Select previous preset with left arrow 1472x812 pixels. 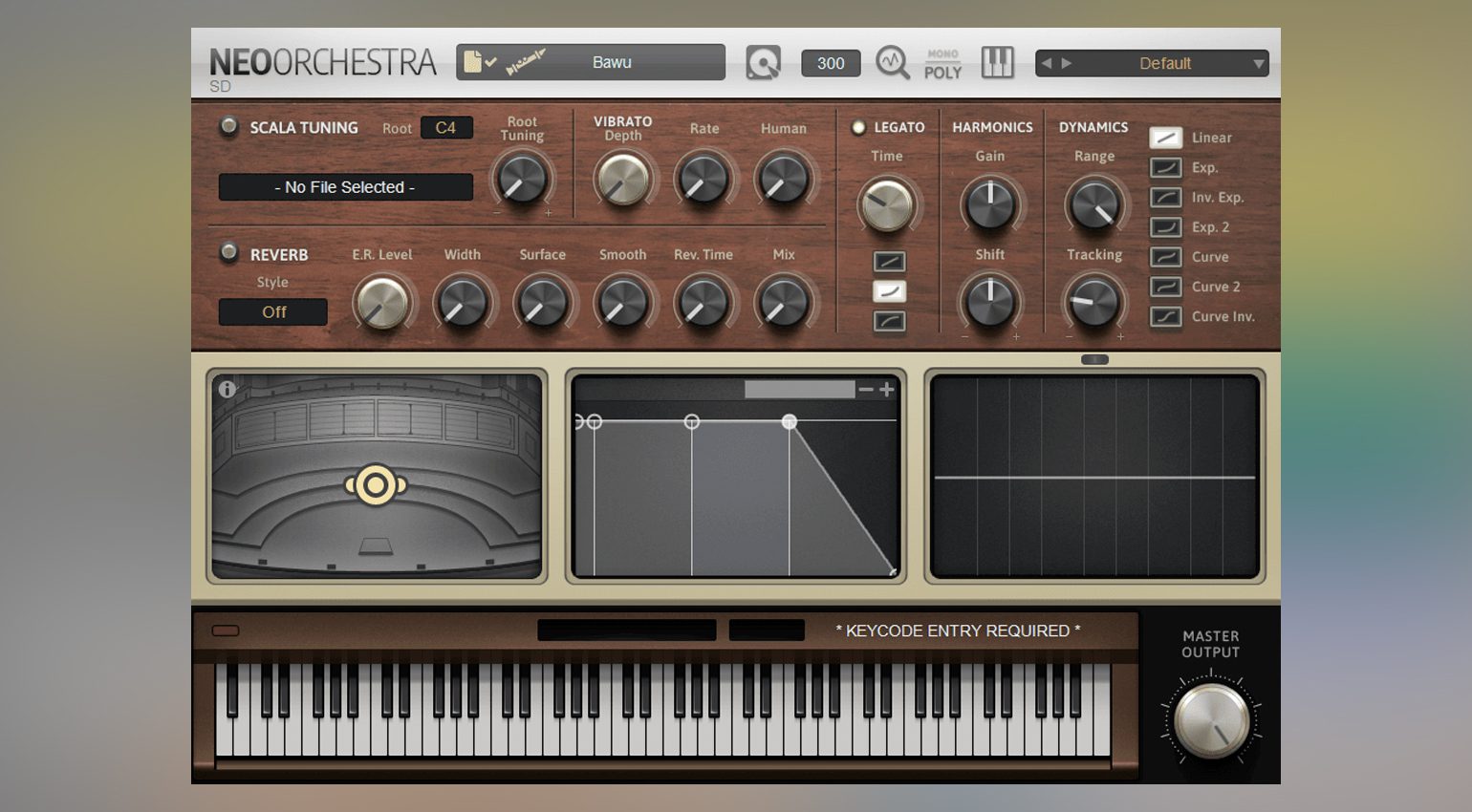(1047, 63)
